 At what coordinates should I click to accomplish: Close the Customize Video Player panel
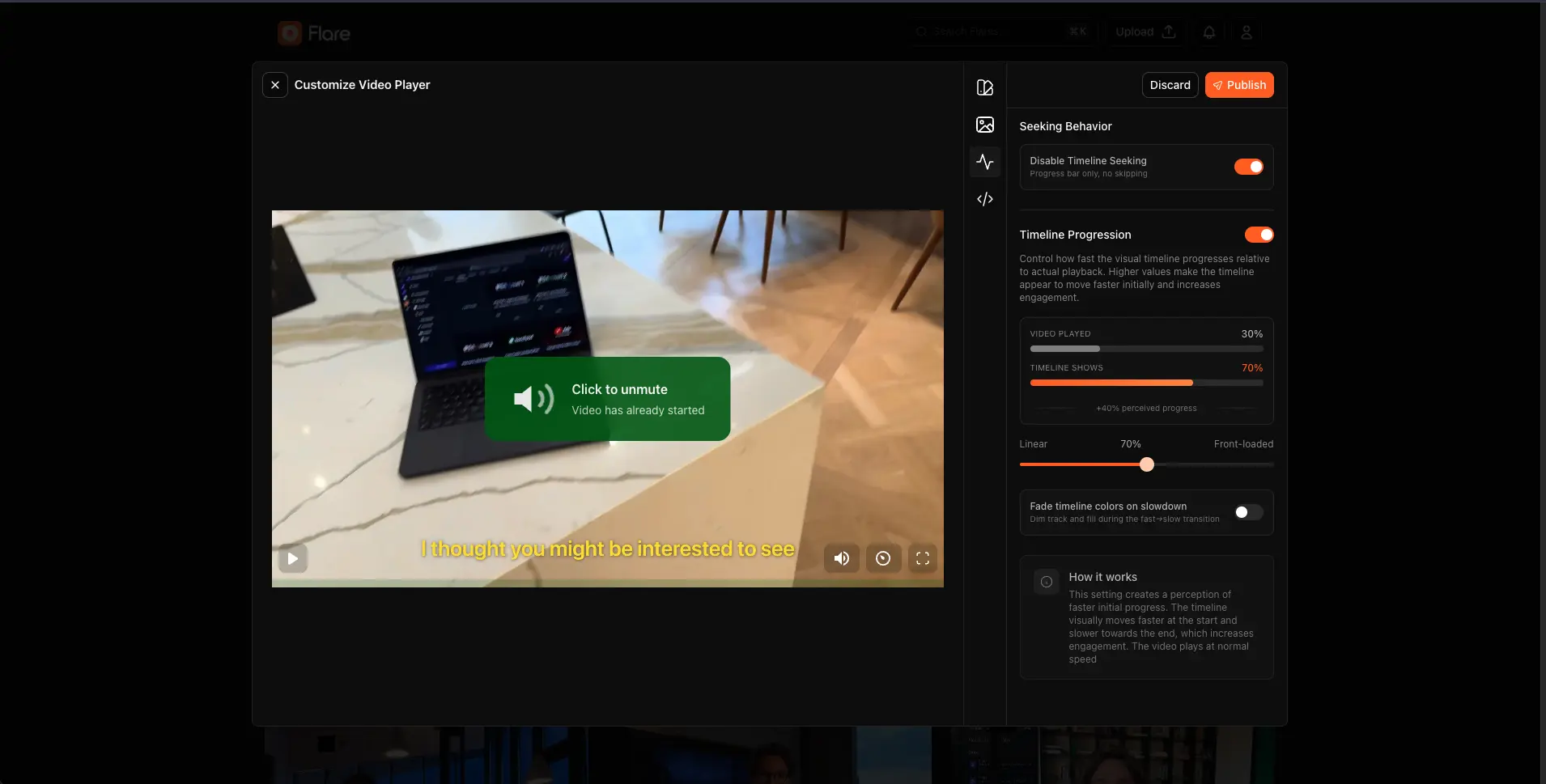click(275, 84)
